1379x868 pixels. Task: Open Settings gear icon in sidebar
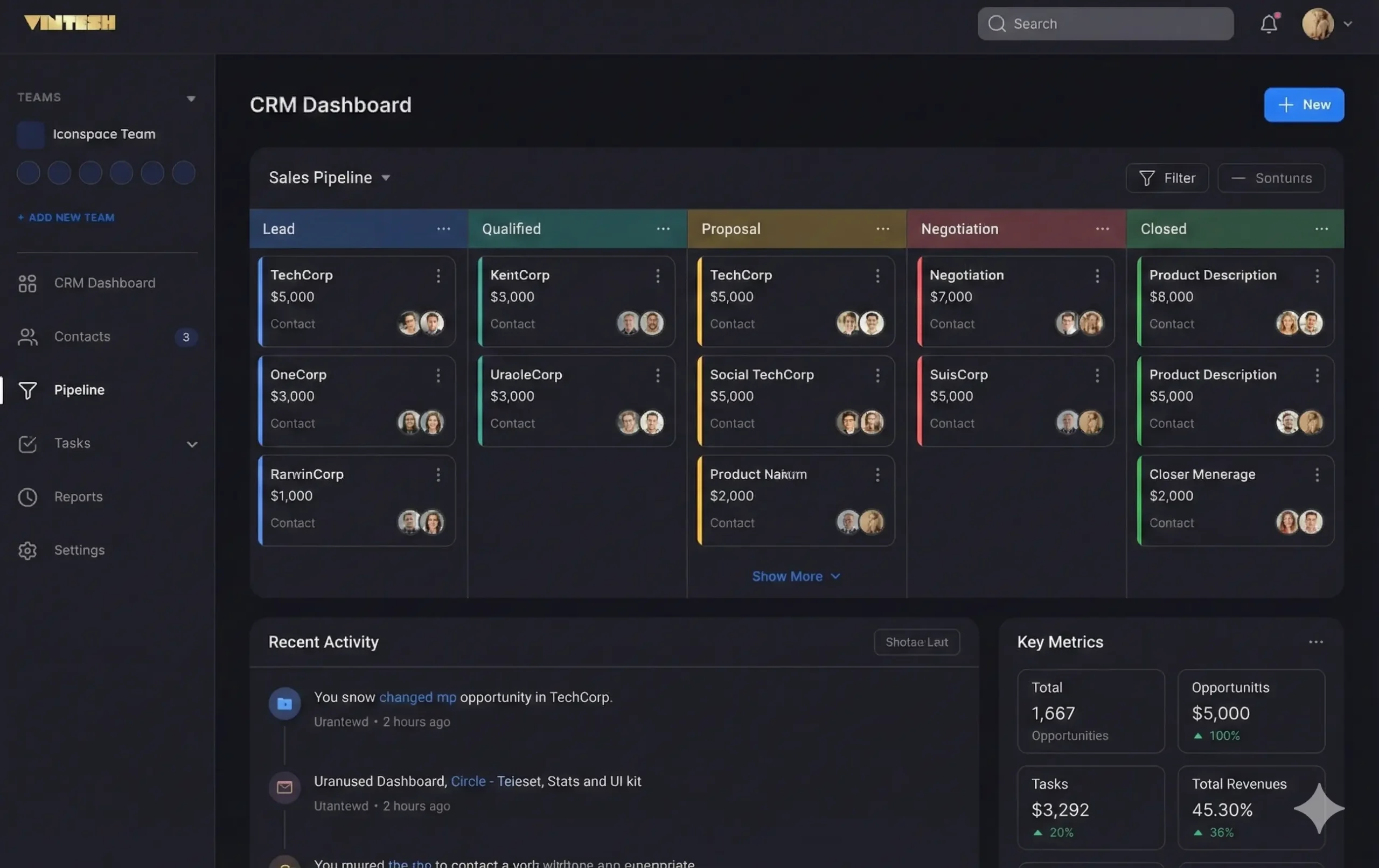(x=27, y=550)
